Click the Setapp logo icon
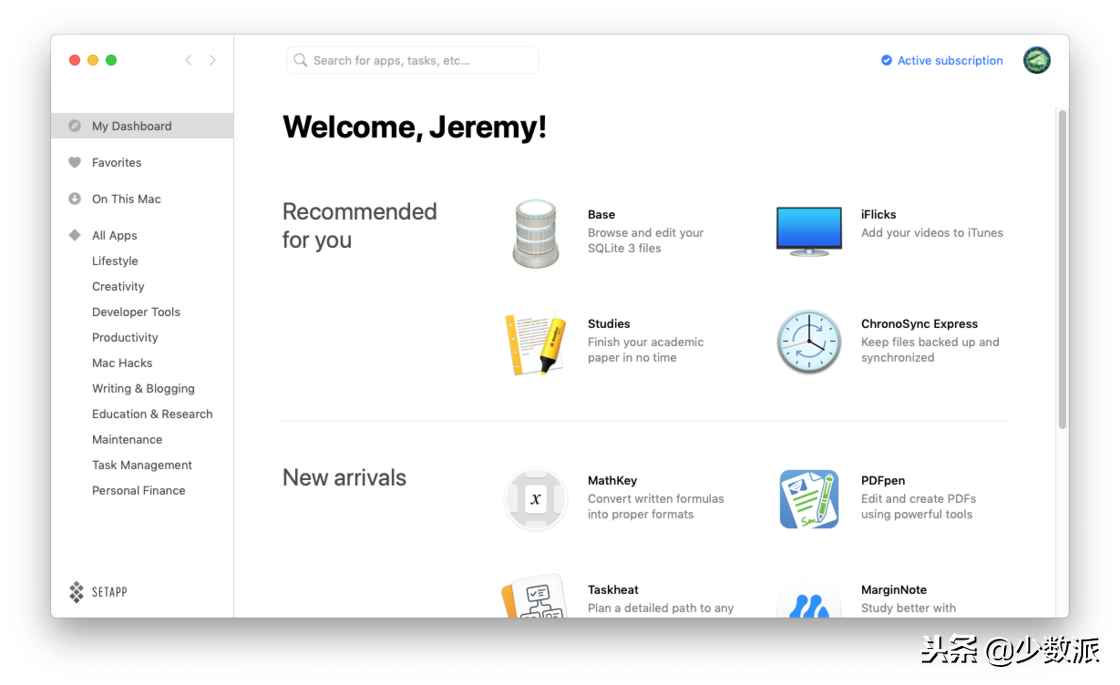1120x685 pixels. click(76, 591)
